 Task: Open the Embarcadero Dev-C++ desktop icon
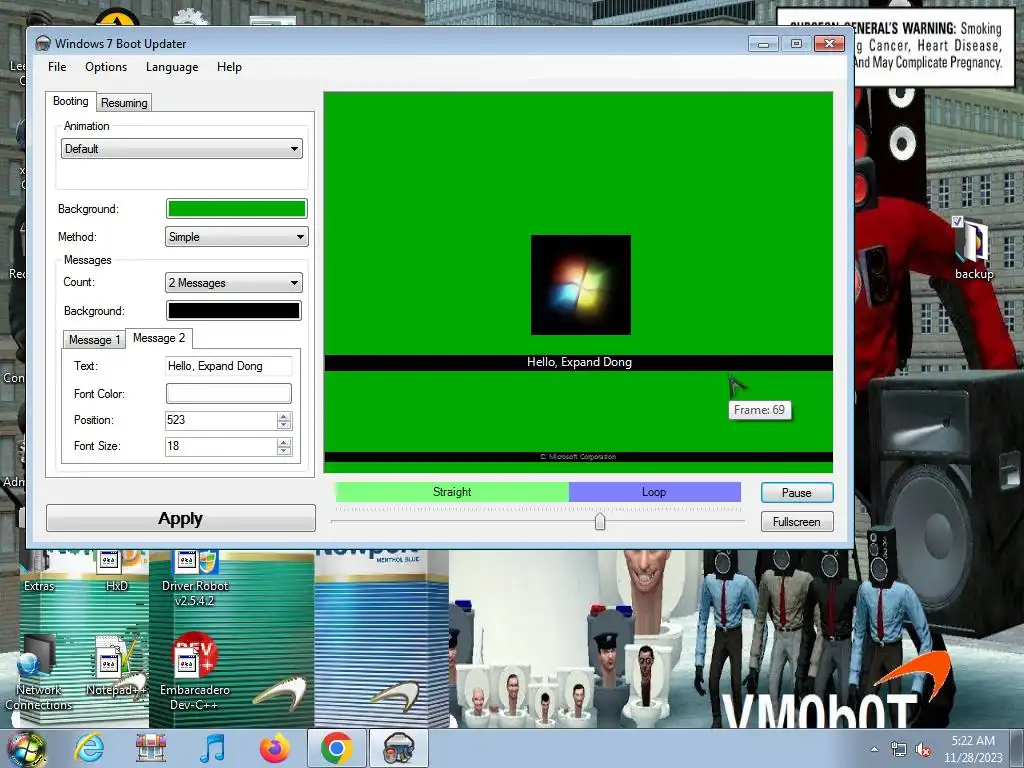click(x=195, y=671)
